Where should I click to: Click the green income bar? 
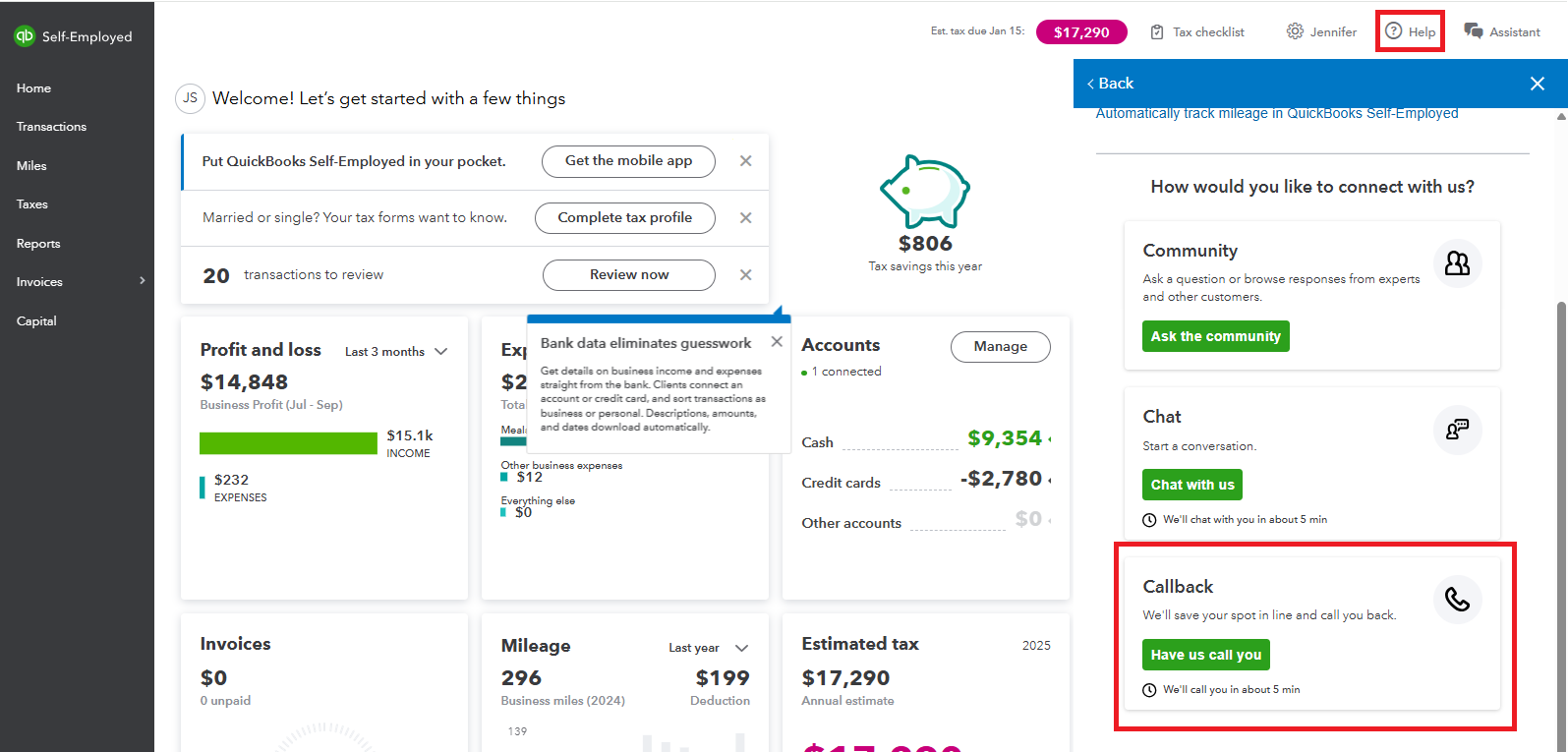click(x=288, y=443)
